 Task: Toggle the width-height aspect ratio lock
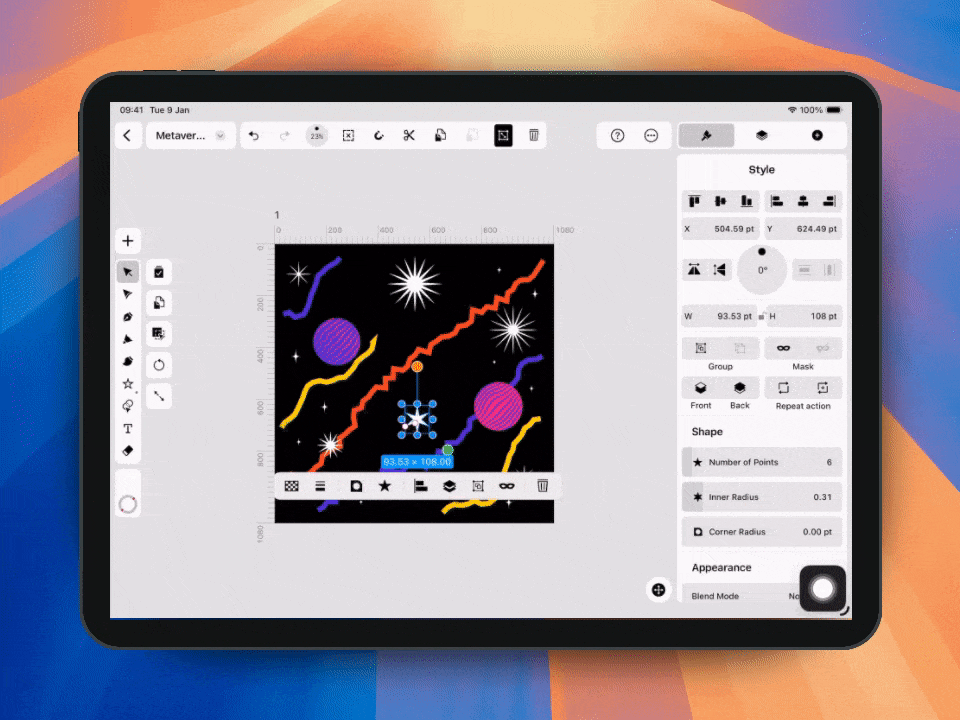(x=762, y=317)
